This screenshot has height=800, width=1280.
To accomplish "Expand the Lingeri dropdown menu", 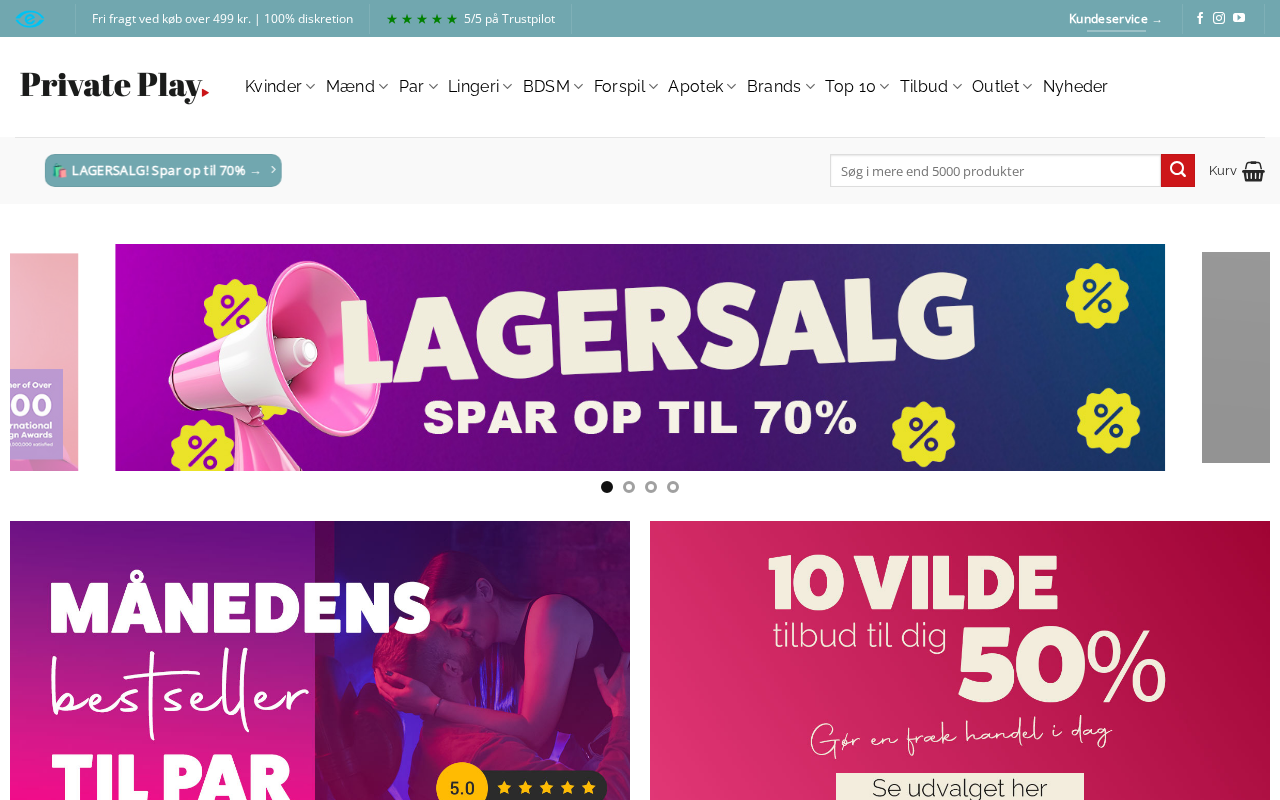I will [x=480, y=87].
